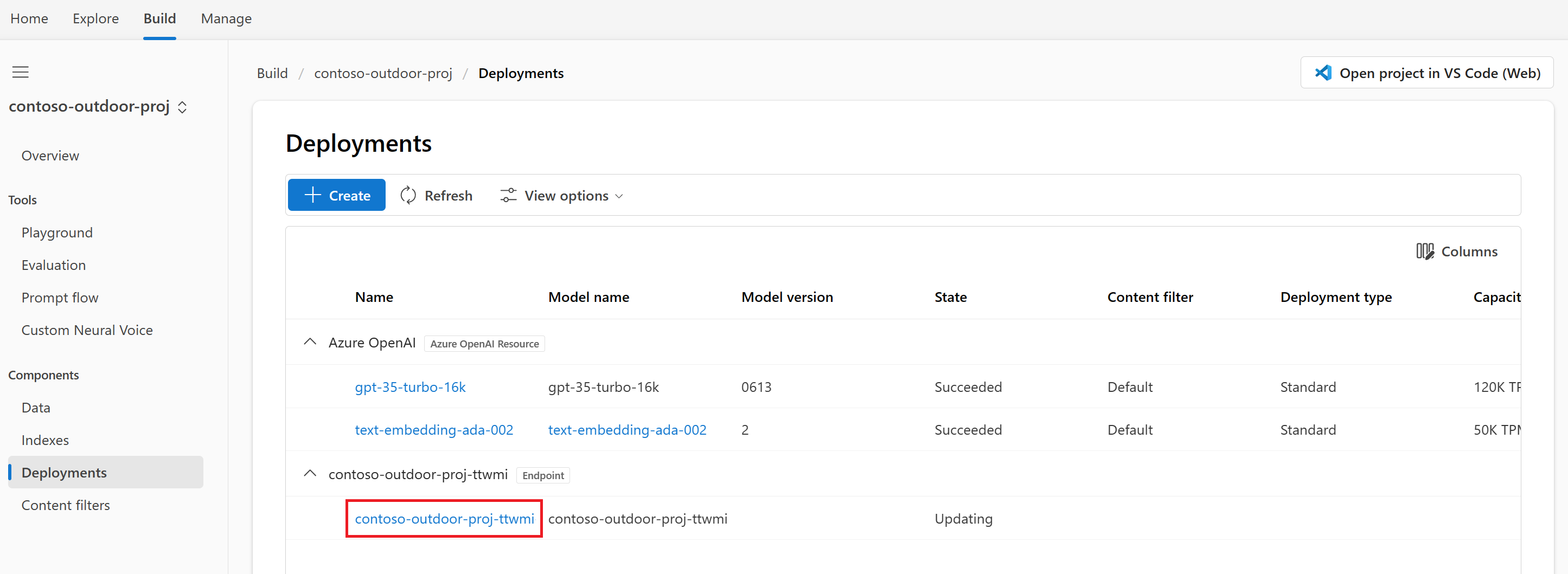Sort by the Content filter column header
Viewport: 1568px width, 574px height.
(x=1150, y=298)
